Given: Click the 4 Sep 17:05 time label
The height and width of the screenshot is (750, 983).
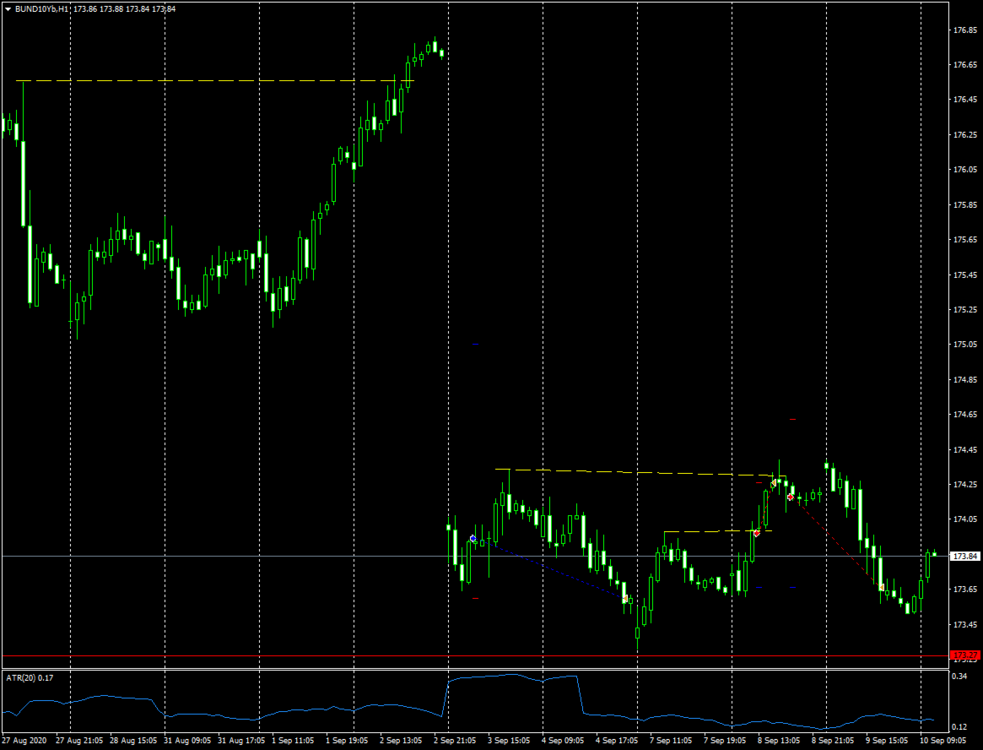Looking at the screenshot, I should click(617, 741).
